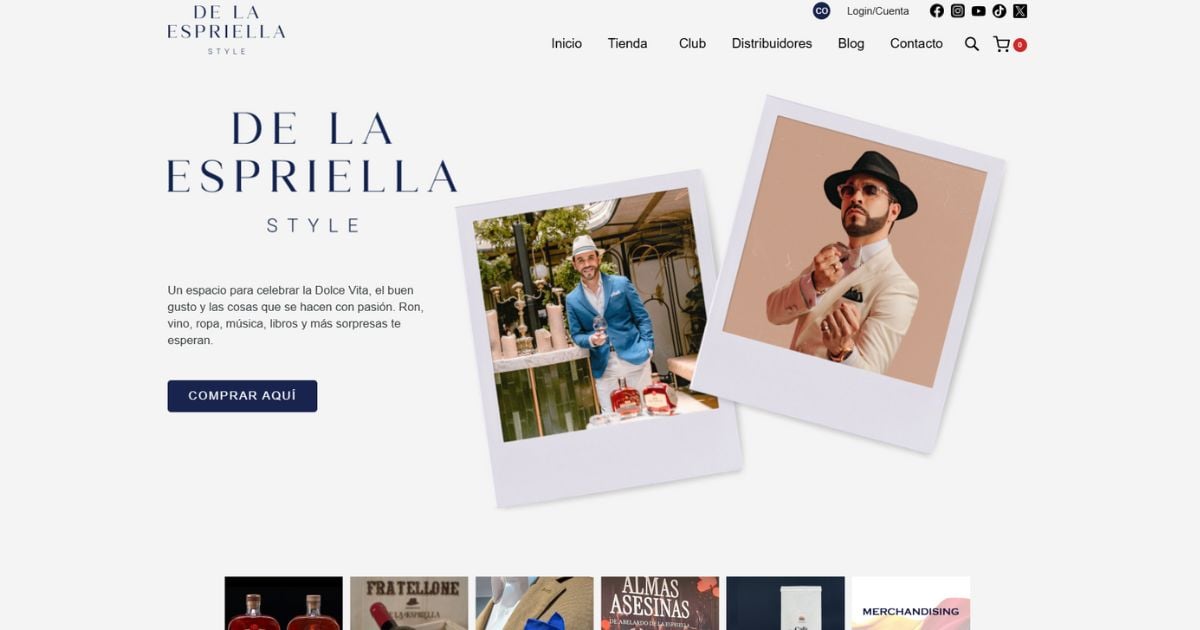This screenshot has width=1200, height=630.
Task: Open the Contacto page link
Action: 916,44
